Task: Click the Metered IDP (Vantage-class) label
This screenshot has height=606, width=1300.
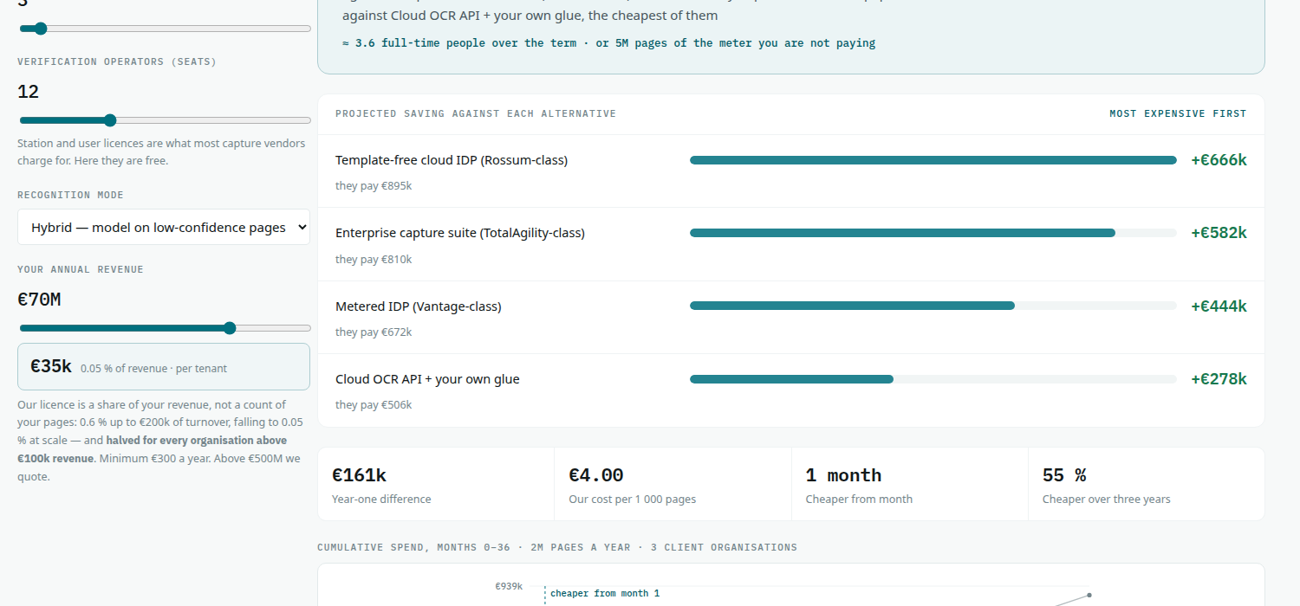Action: click(x=418, y=306)
